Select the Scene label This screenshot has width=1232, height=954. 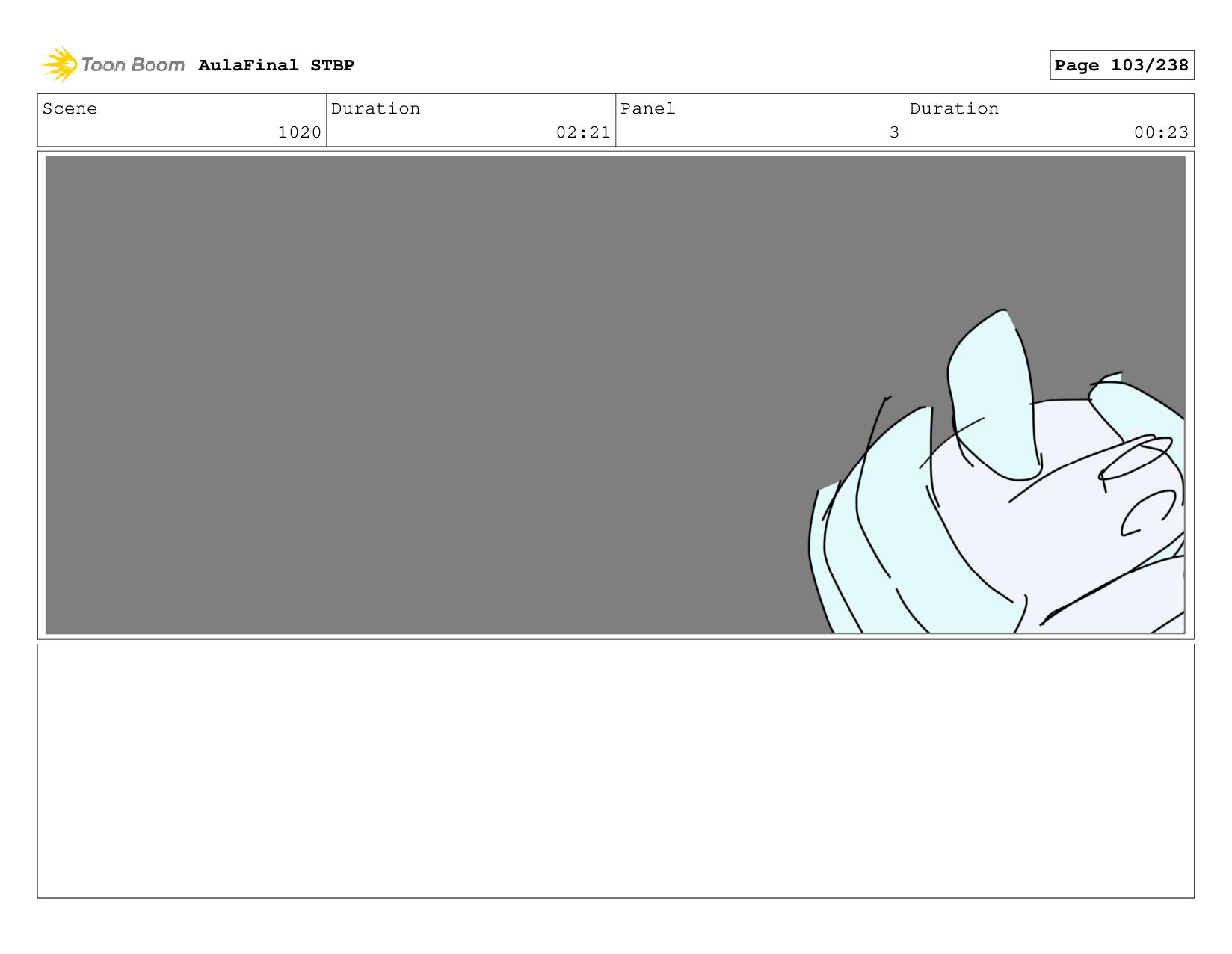click(70, 108)
